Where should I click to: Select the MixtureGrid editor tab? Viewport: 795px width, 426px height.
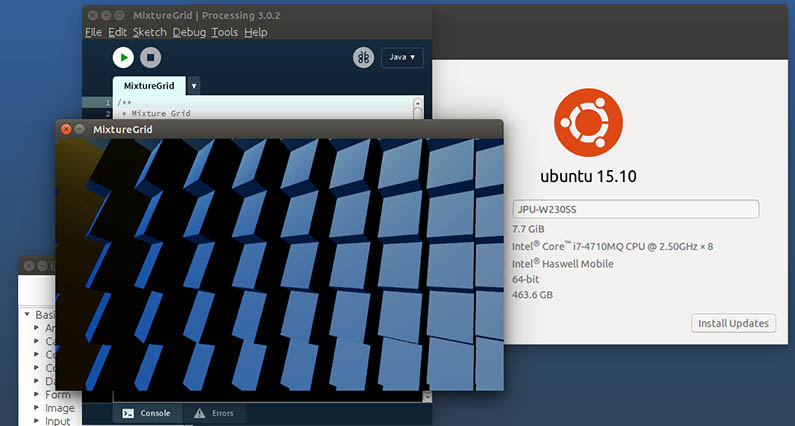click(x=149, y=86)
